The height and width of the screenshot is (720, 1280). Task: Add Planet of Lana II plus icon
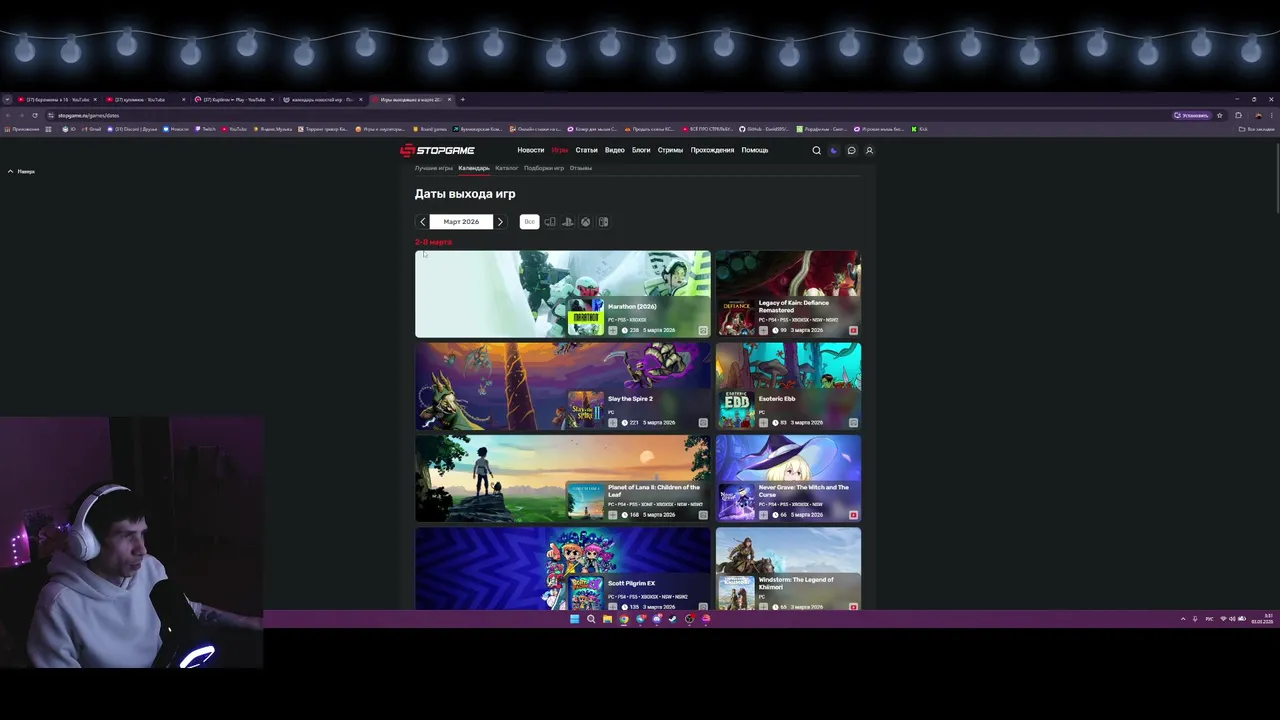613,515
